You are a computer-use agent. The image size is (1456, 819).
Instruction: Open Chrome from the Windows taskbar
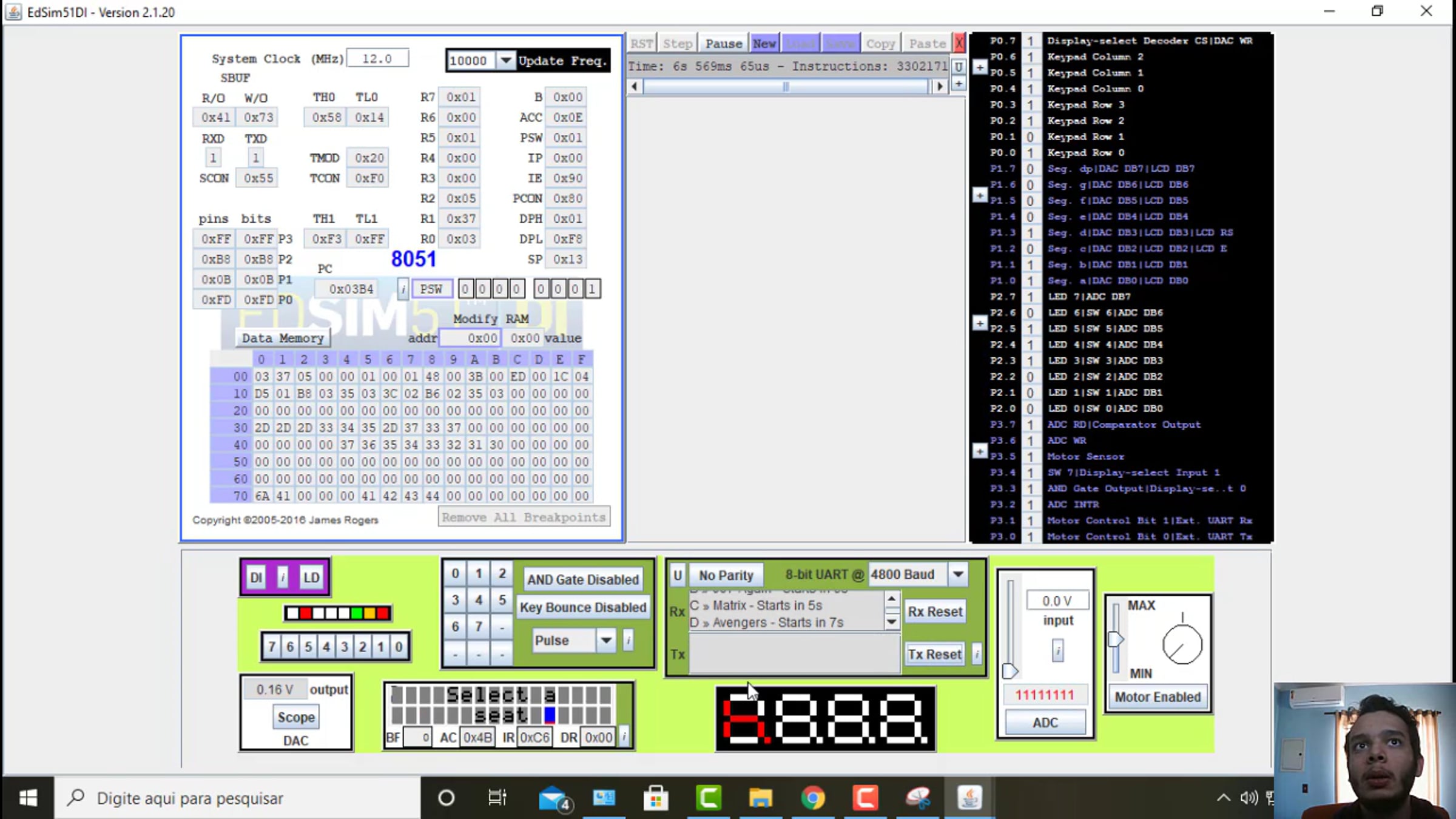pyautogui.click(x=812, y=798)
